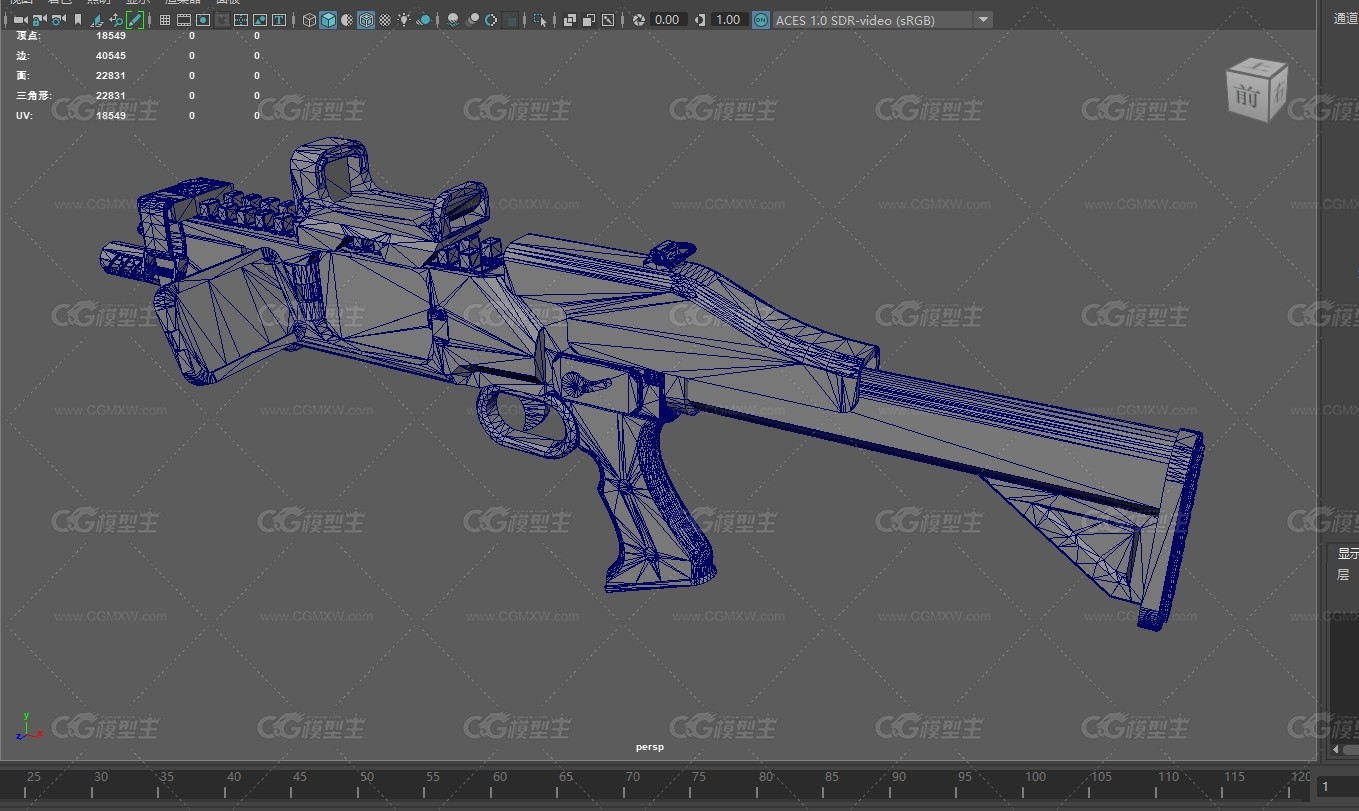
Task: Click the highlighted green Grease Pencil icon
Action: pyautogui.click(x=135, y=20)
